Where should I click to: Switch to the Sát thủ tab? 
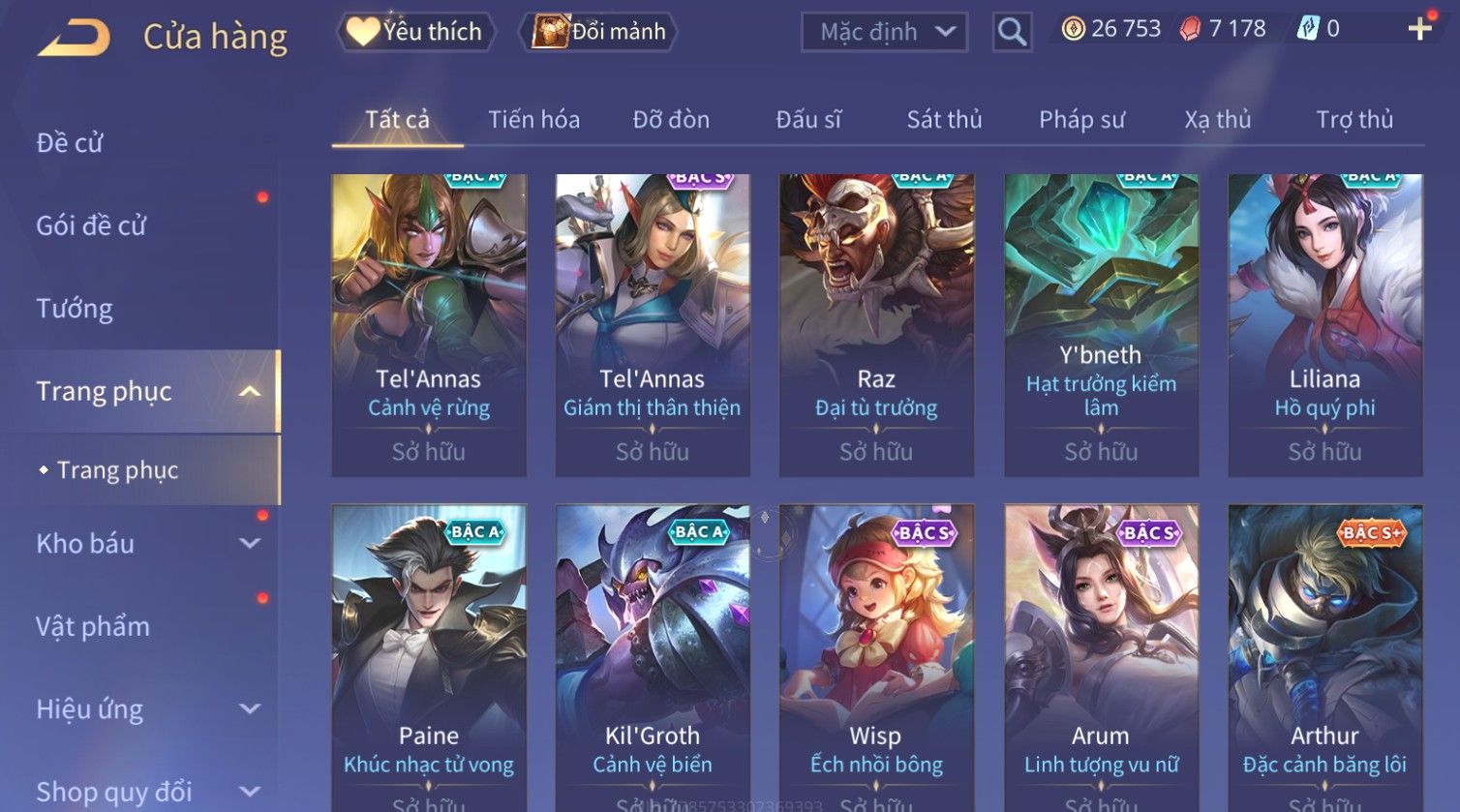944,119
